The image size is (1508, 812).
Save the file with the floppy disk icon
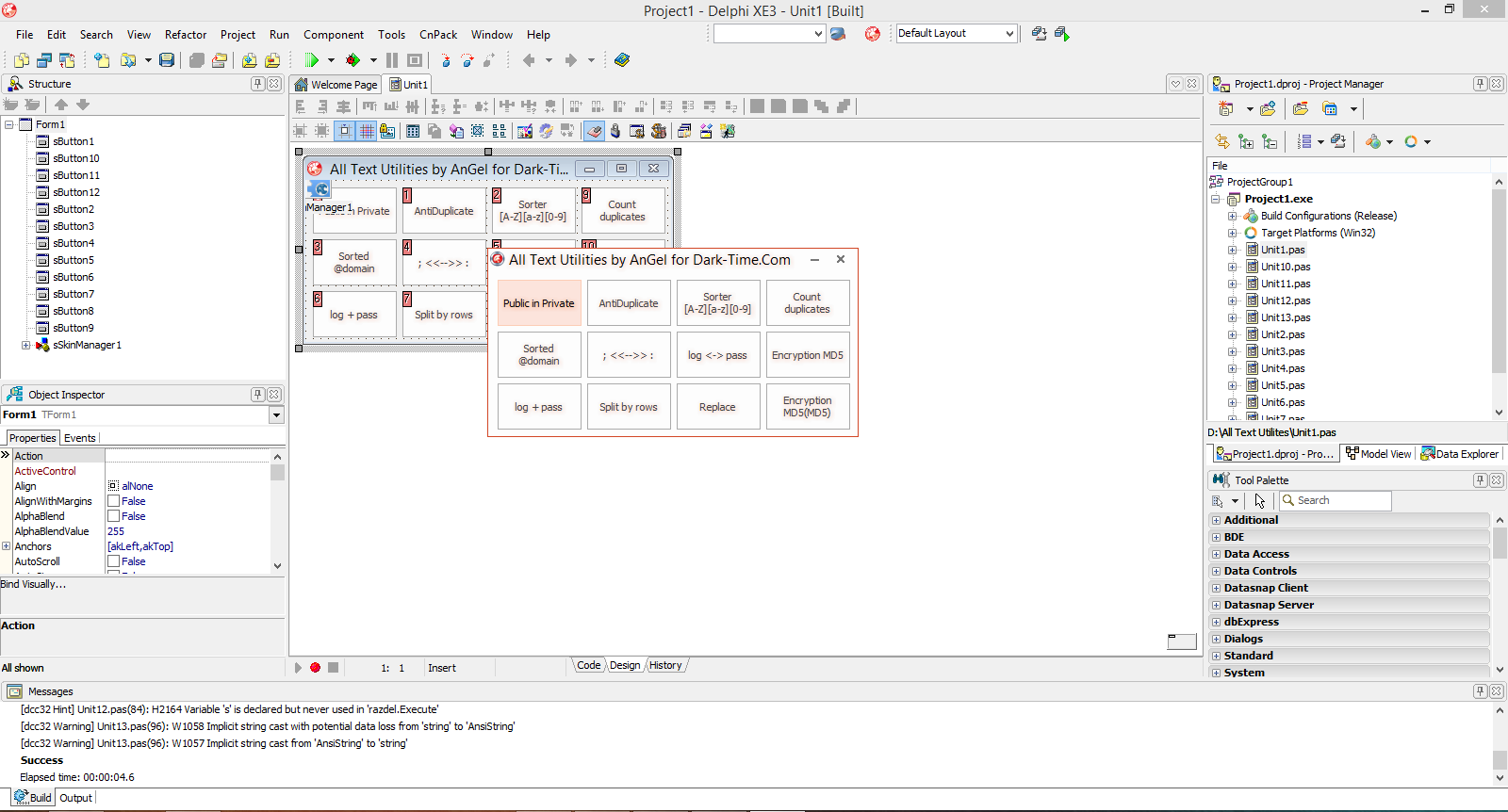(x=167, y=60)
